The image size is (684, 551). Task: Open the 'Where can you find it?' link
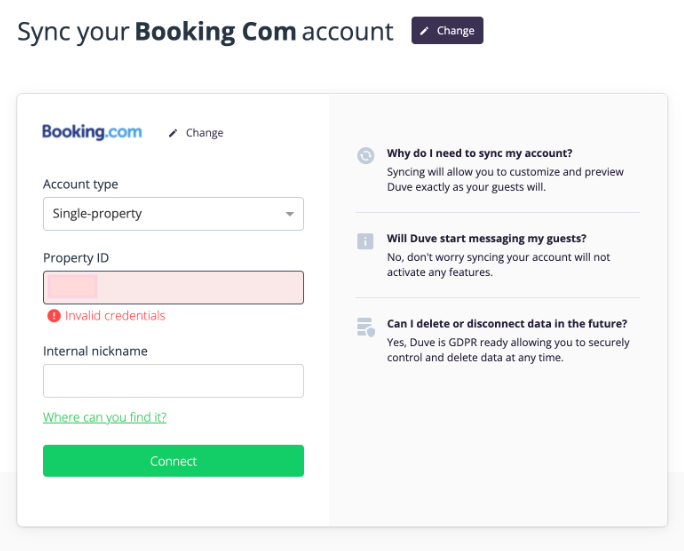[105, 417]
